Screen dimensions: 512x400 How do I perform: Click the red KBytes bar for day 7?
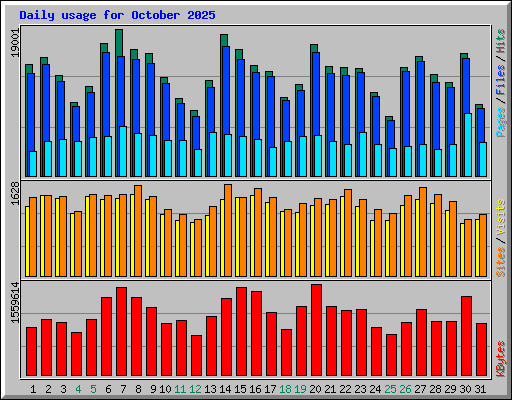pos(121,331)
